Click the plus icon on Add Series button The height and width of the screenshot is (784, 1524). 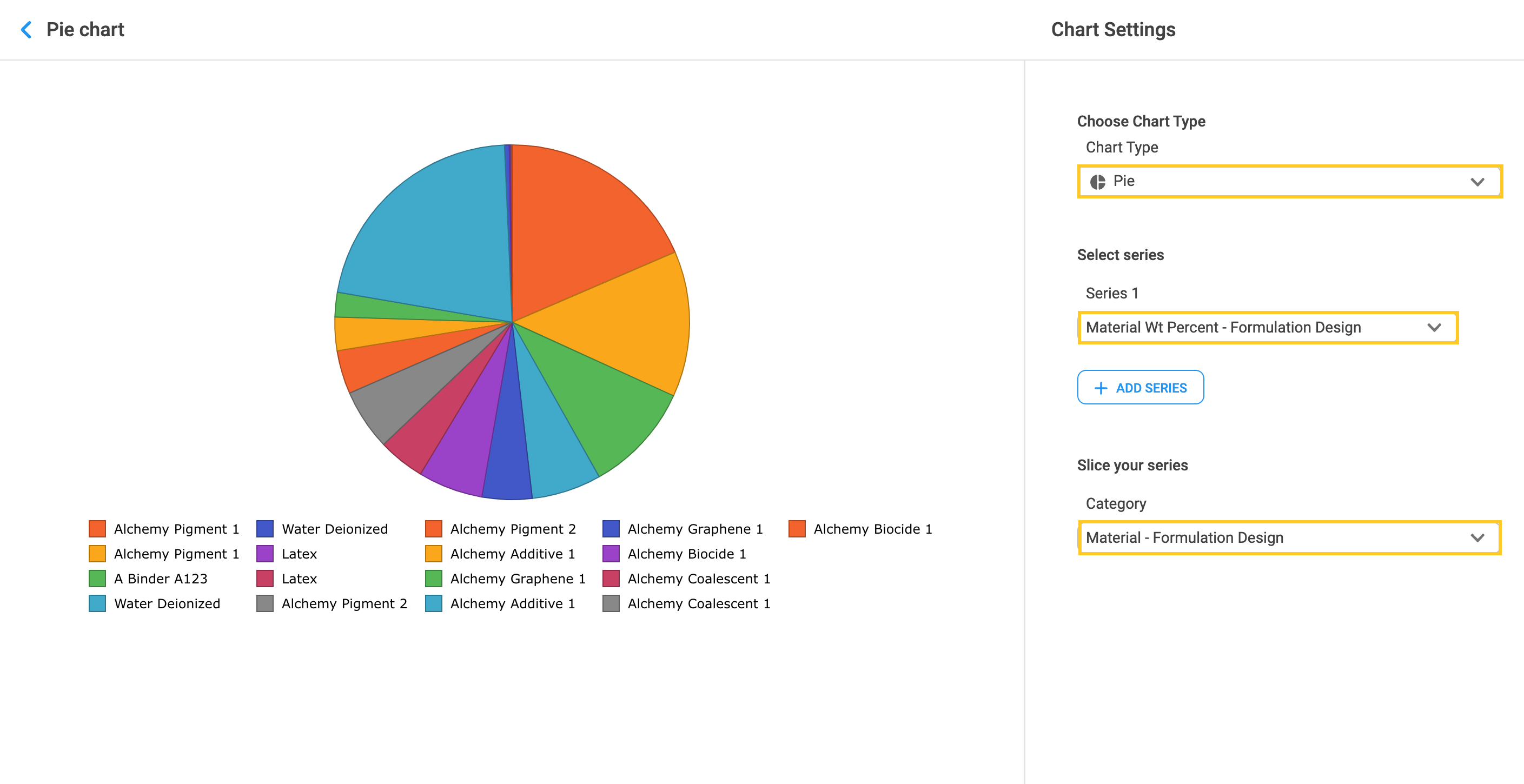(1100, 388)
